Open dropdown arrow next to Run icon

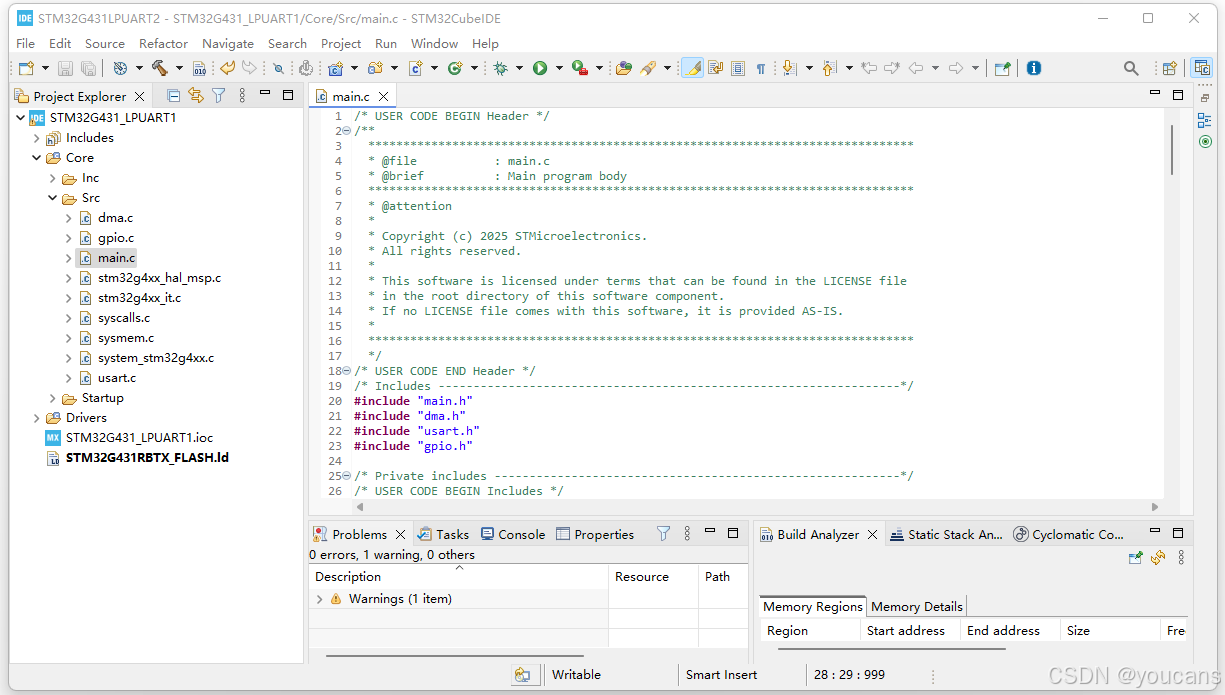(x=560, y=68)
